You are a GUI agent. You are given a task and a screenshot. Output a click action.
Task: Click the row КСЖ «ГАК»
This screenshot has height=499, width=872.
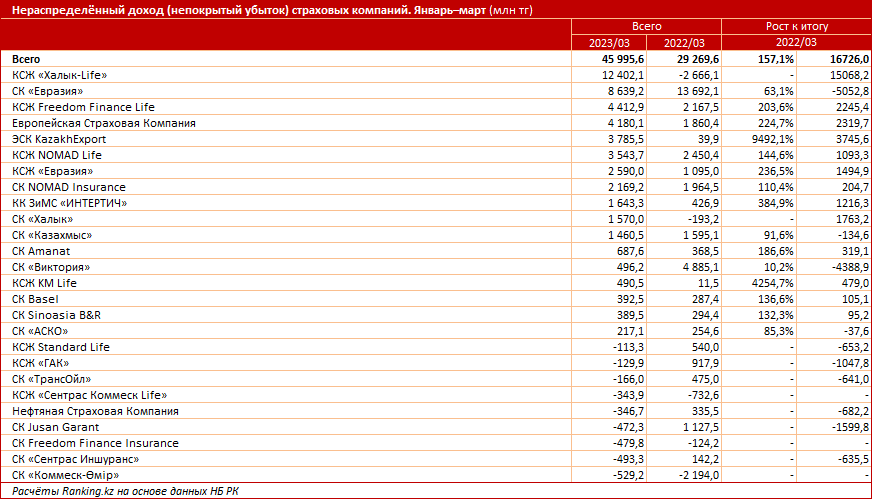(x=436, y=364)
